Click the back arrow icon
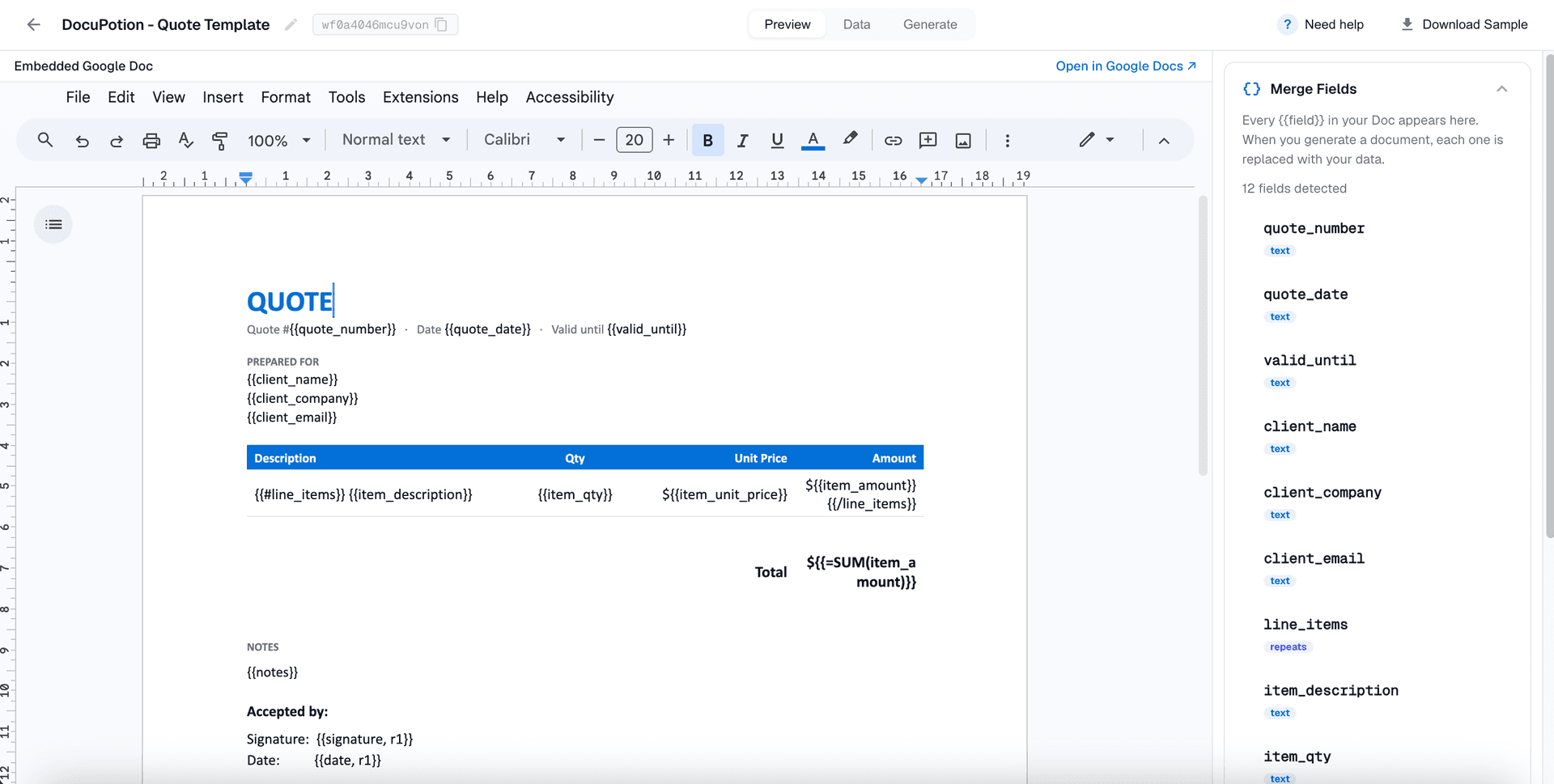 point(33,24)
